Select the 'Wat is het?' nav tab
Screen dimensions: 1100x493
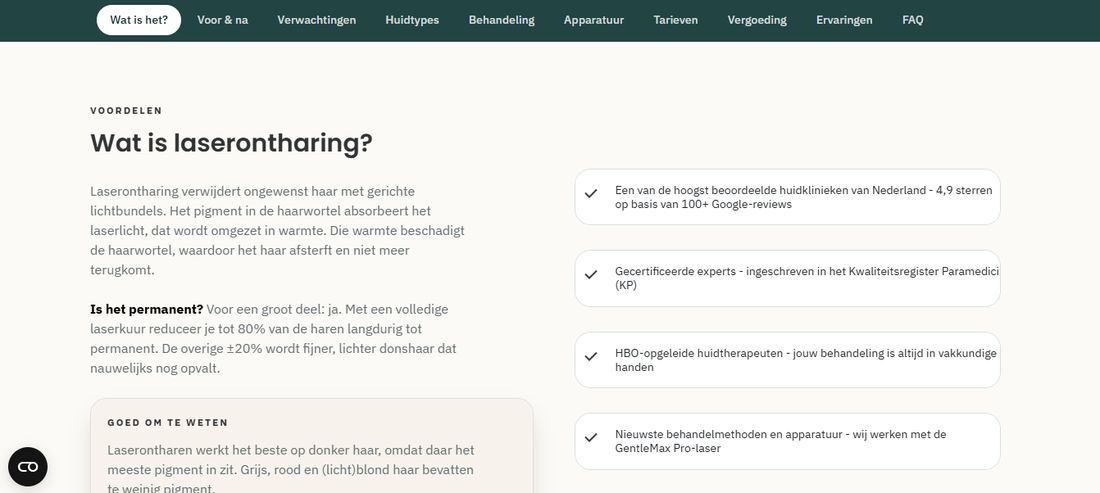tap(139, 20)
